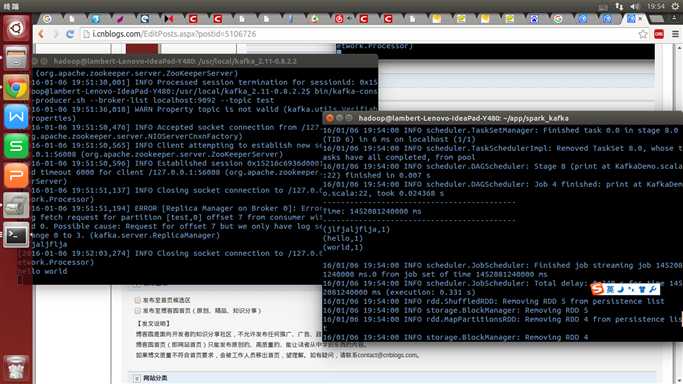
Task: Open a new Chrome tab
Action: 657,19
